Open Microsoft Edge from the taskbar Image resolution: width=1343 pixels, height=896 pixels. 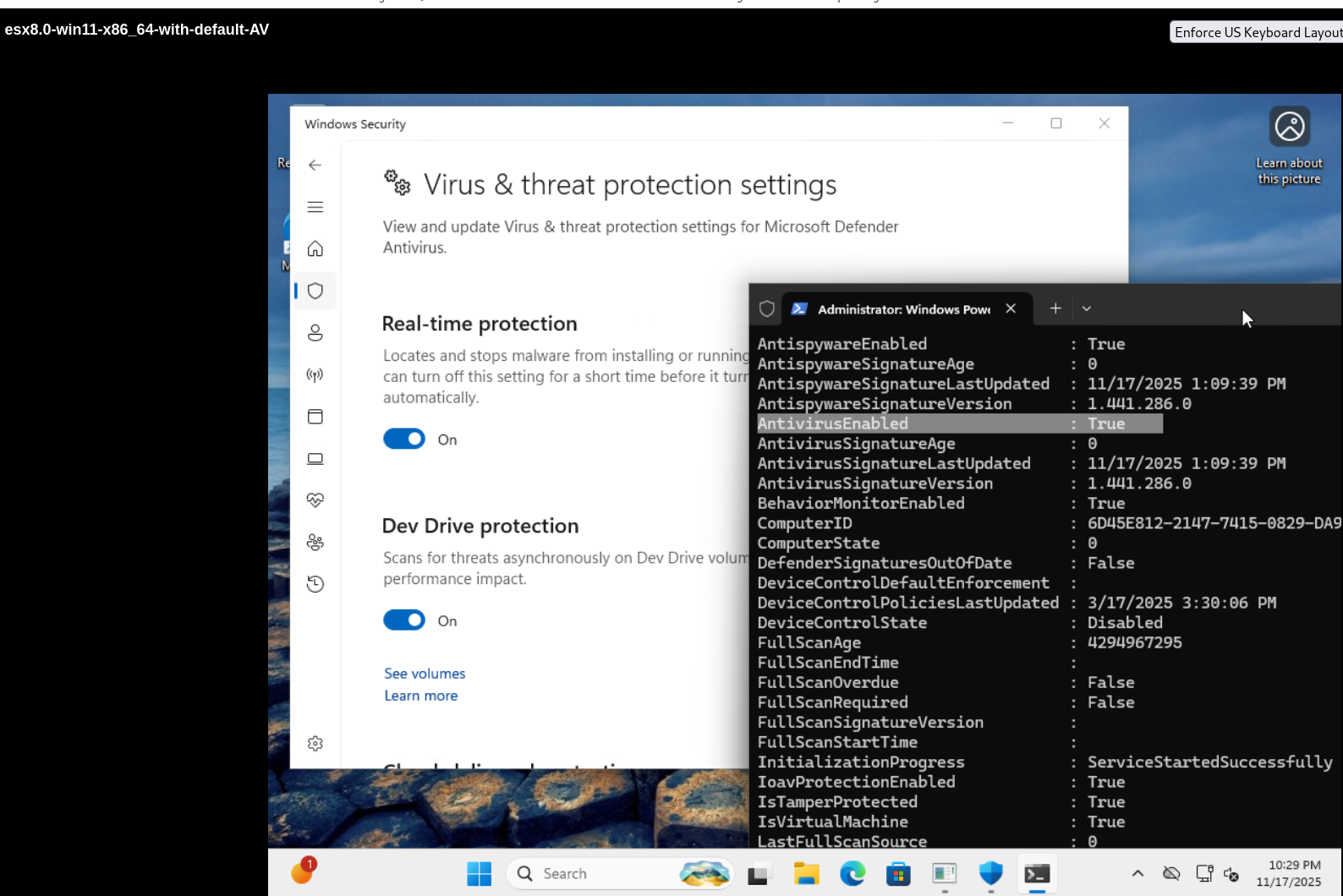coord(852,873)
